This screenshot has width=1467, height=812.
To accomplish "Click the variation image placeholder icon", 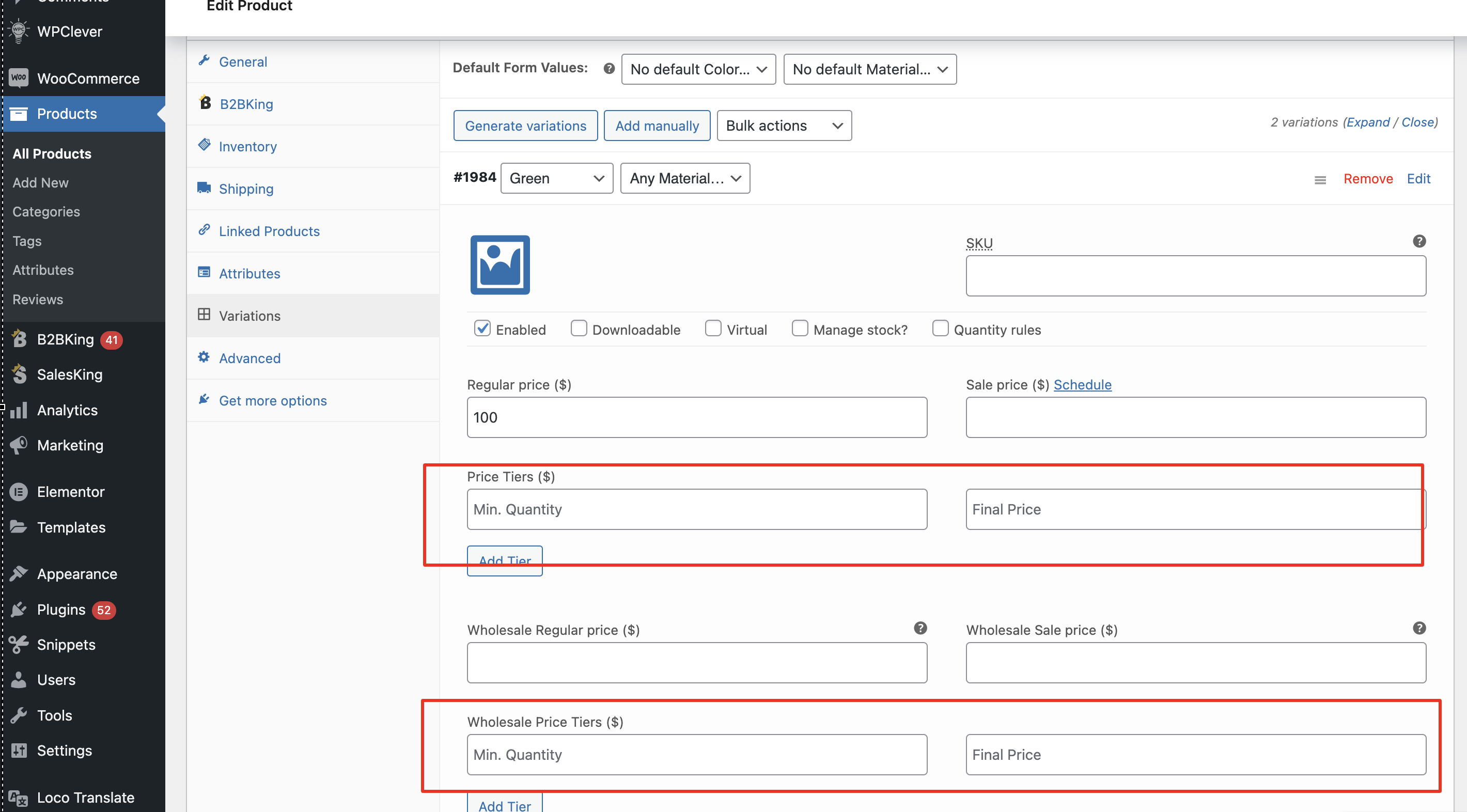I will (x=500, y=265).
